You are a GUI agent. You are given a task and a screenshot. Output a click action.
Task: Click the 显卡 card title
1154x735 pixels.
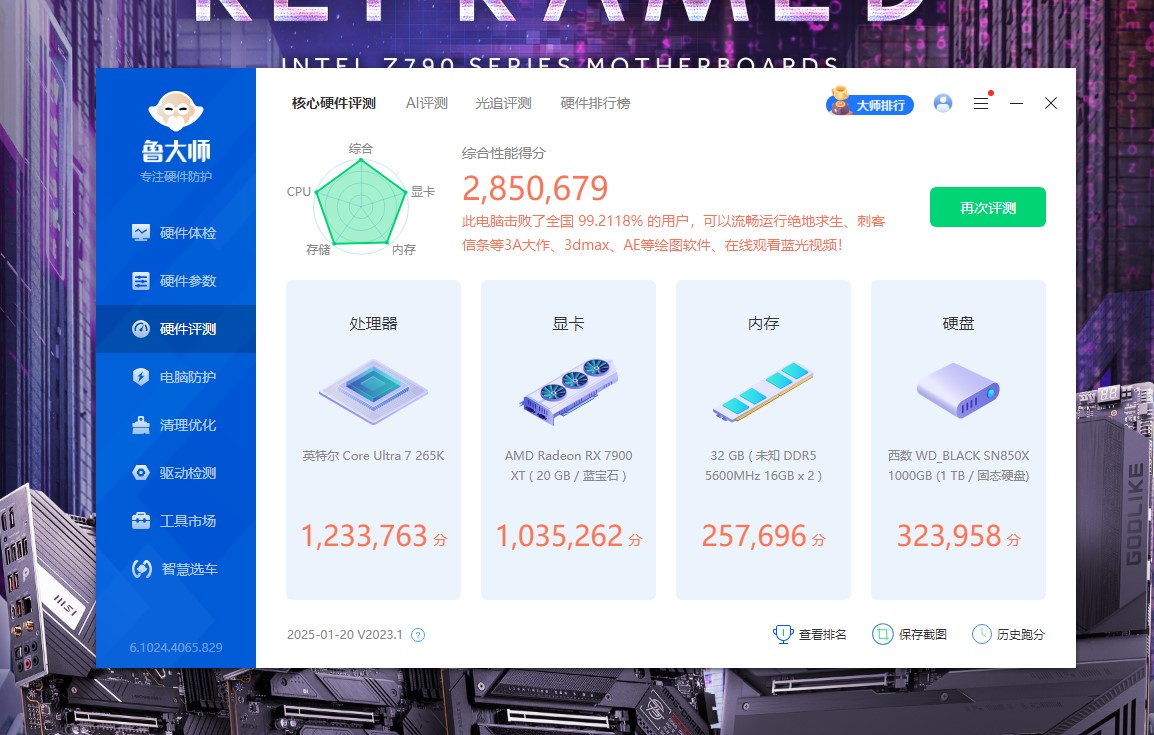pyautogui.click(x=568, y=324)
